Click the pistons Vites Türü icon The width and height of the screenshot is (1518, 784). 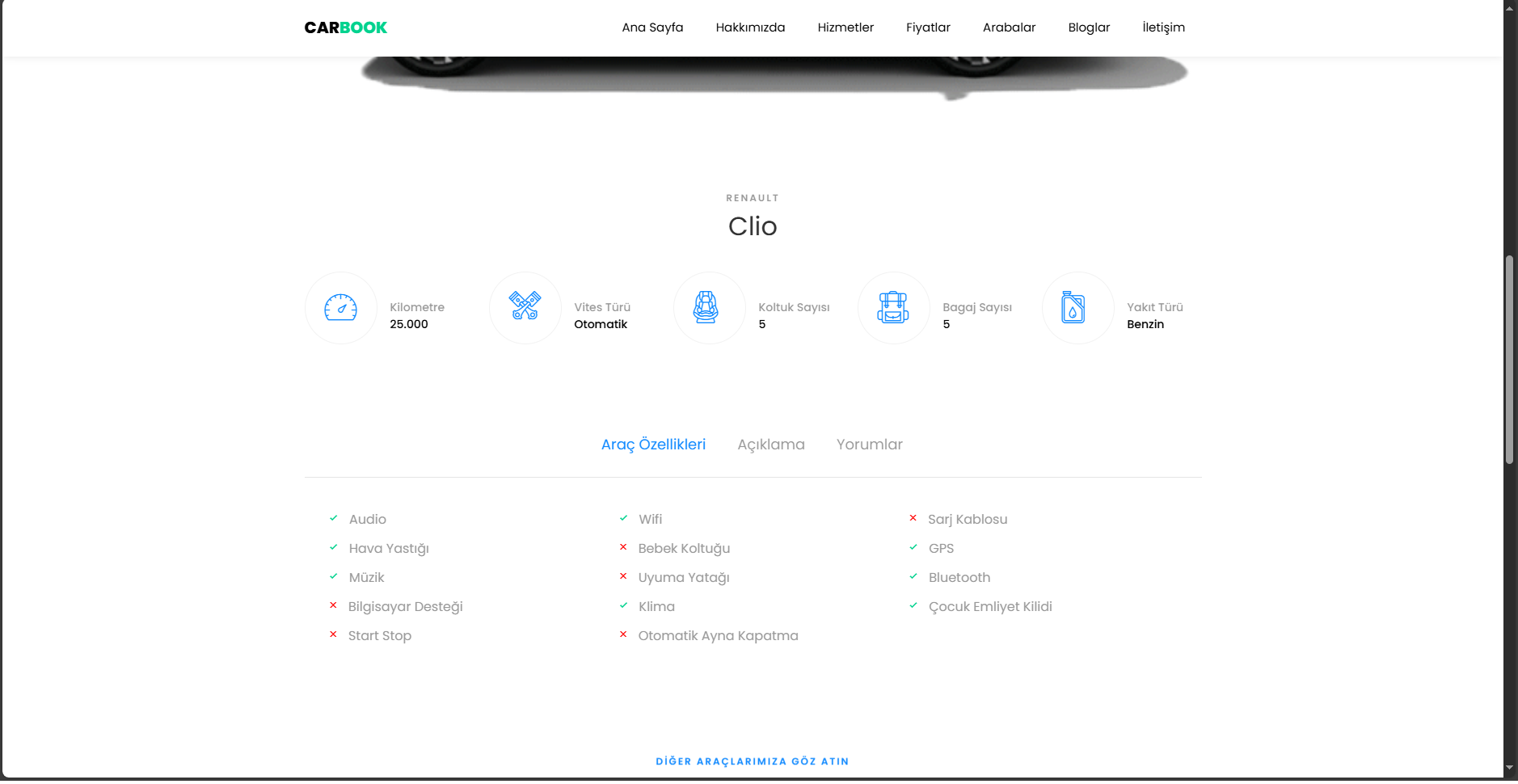click(x=525, y=307)
